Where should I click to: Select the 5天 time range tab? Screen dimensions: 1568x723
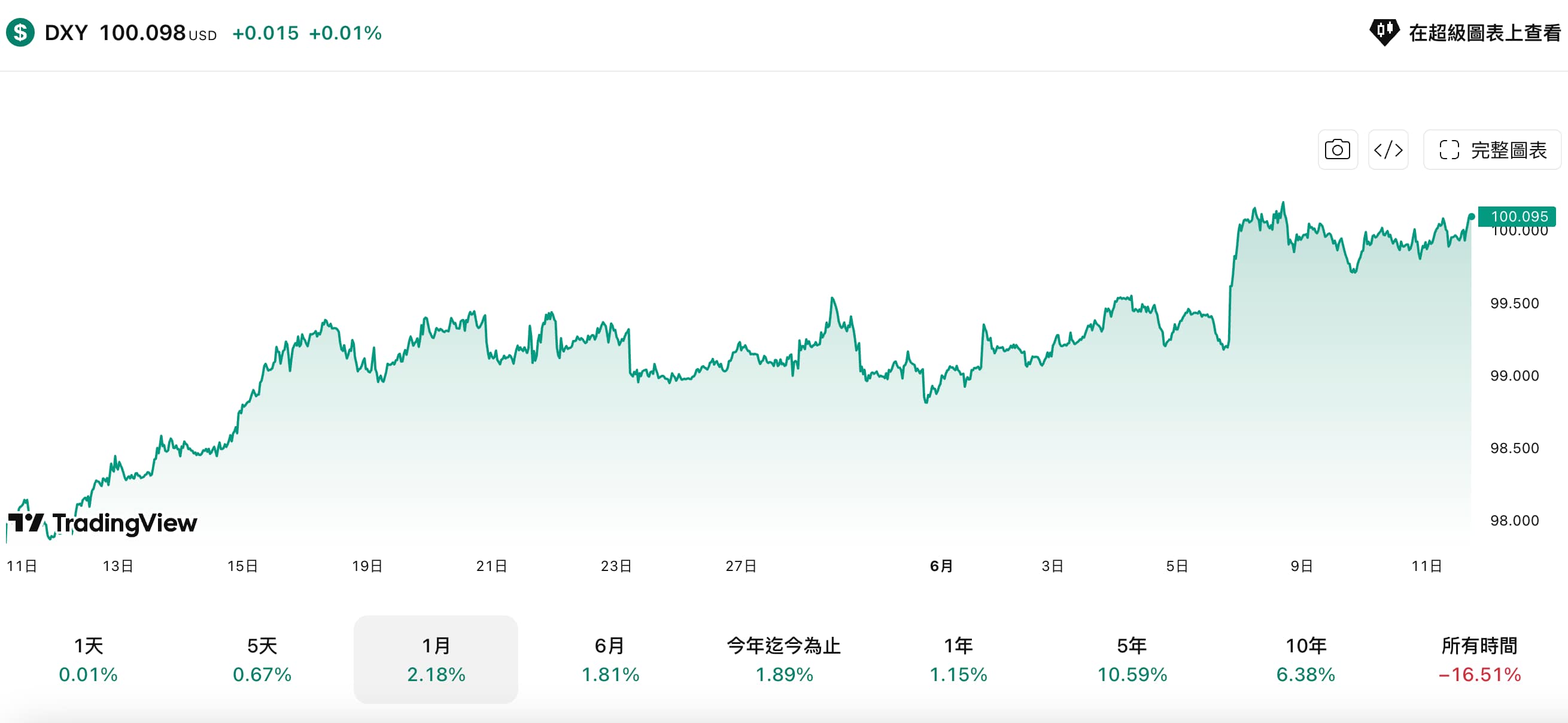pos(262,659)
